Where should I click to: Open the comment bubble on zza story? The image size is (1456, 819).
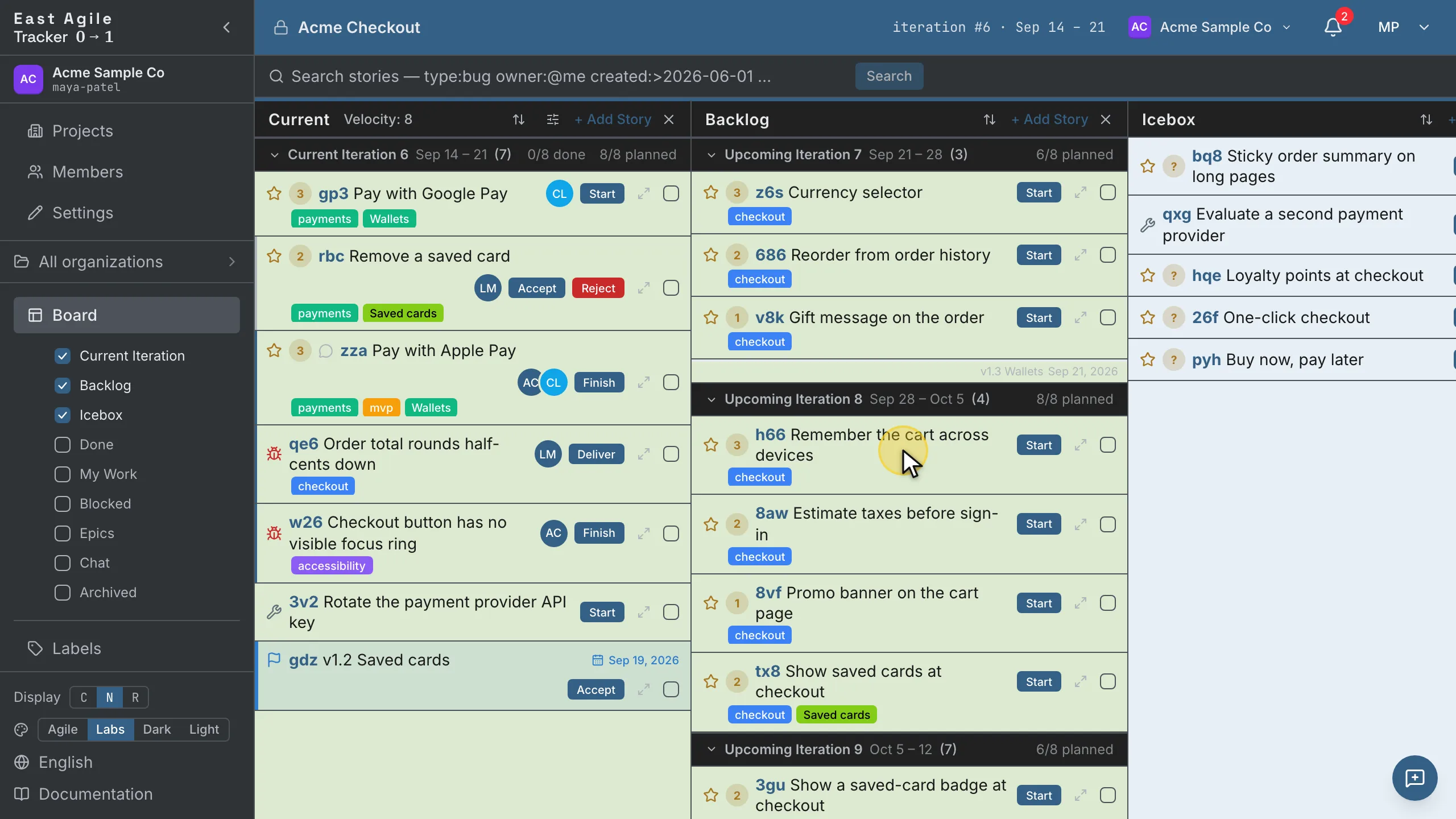(325, 350)
